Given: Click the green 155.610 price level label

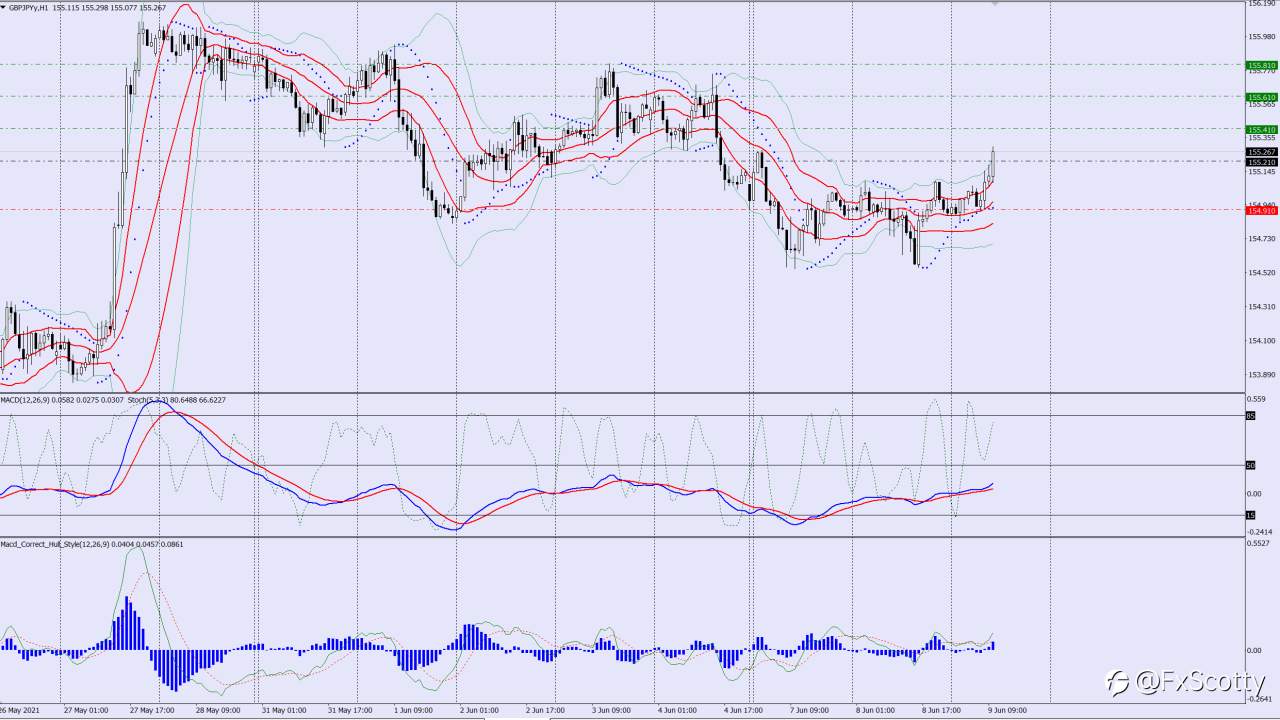Looking at the screenshot, I should click(x=1262, y=97).
